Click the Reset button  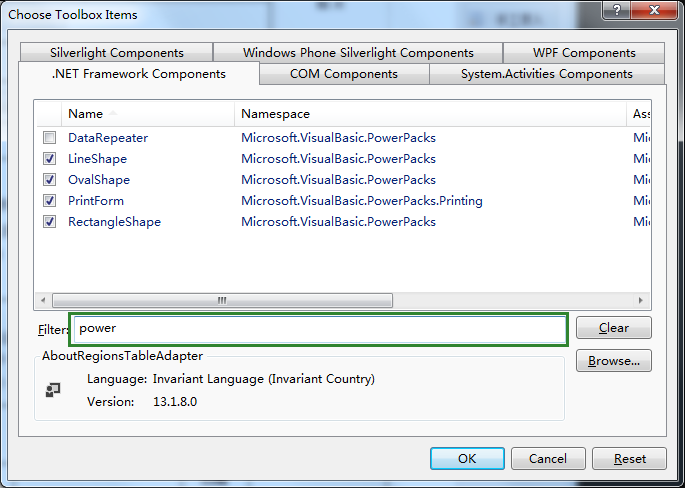[x=630, y=458]
